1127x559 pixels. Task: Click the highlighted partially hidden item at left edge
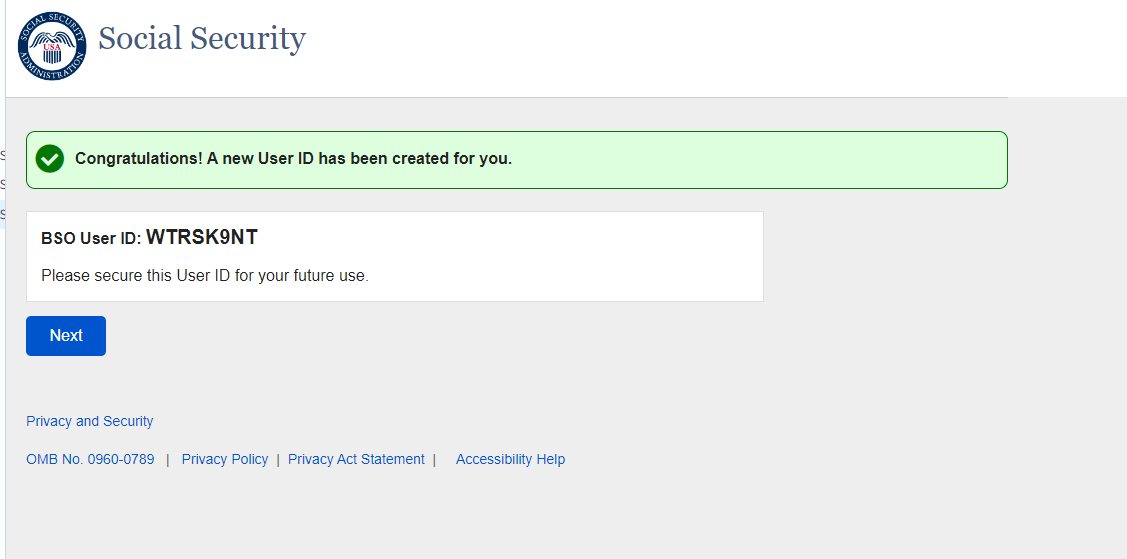3,214
